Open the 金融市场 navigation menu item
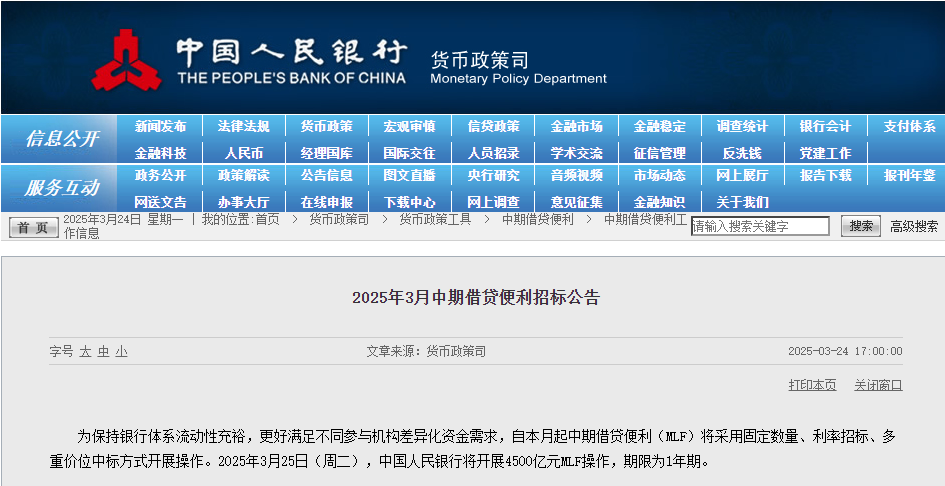The width and height of the screenshot is (945, 486). point(576,127)
